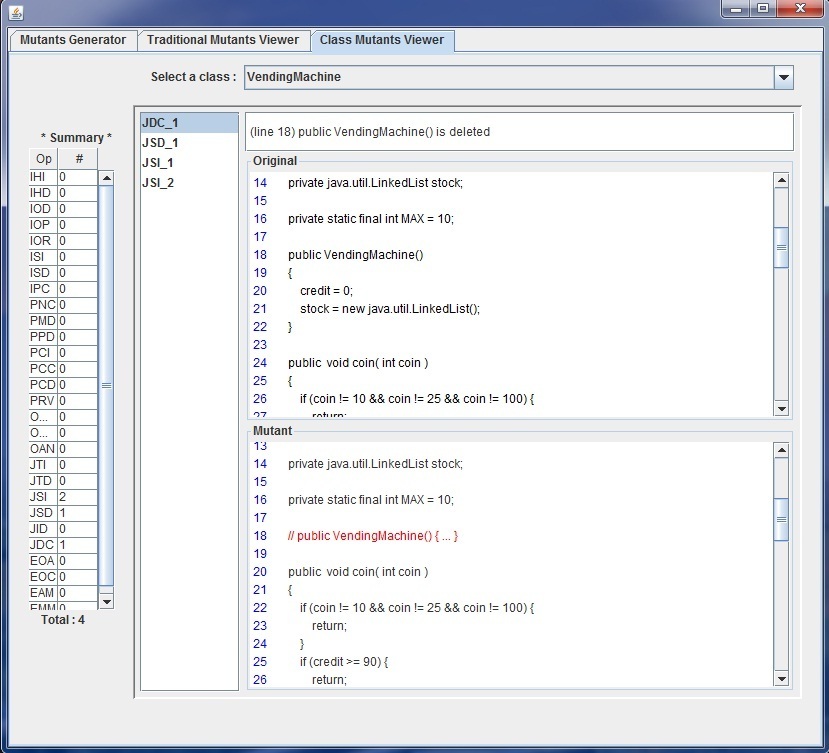
Task: Click the Java icon in title bar
Action: 17,12
